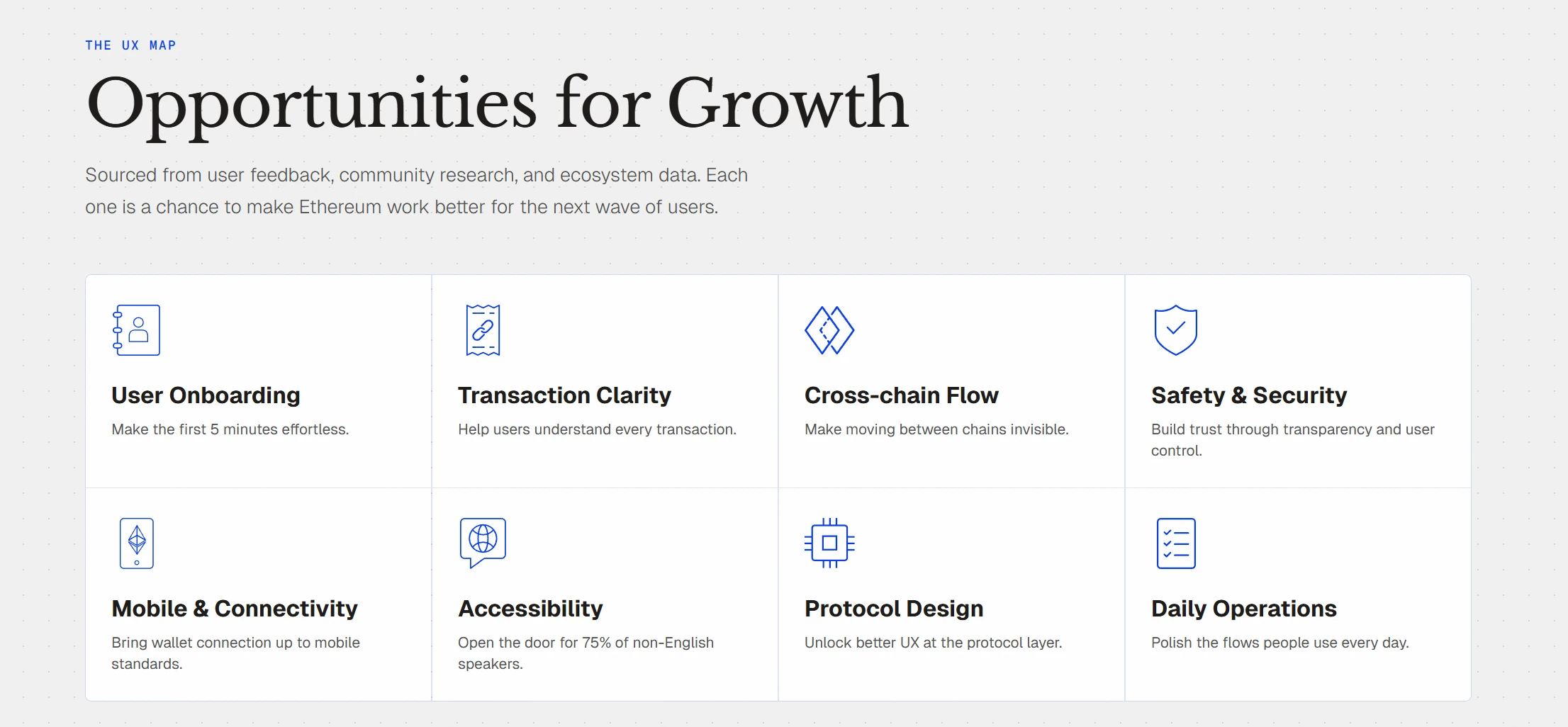Open the Accessibility card heading
The width and height of the screenshot is (1568, 727).
(530, 609)
